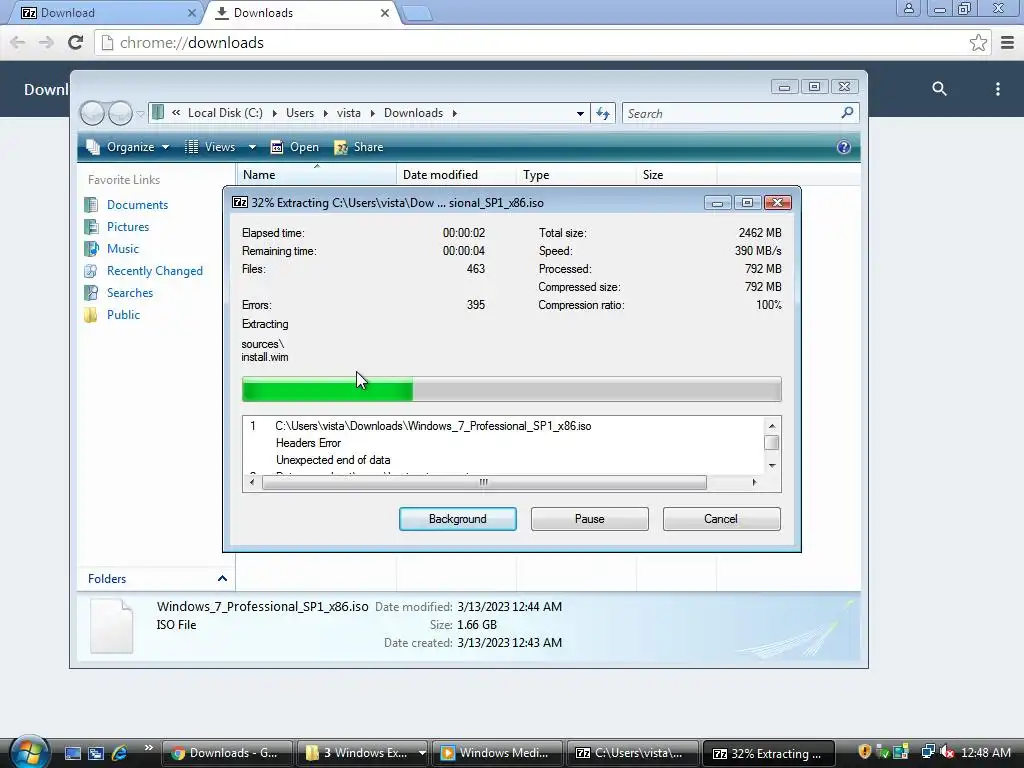
Task: Pause the 7-Zip extraction
Action: pos(589,519)
